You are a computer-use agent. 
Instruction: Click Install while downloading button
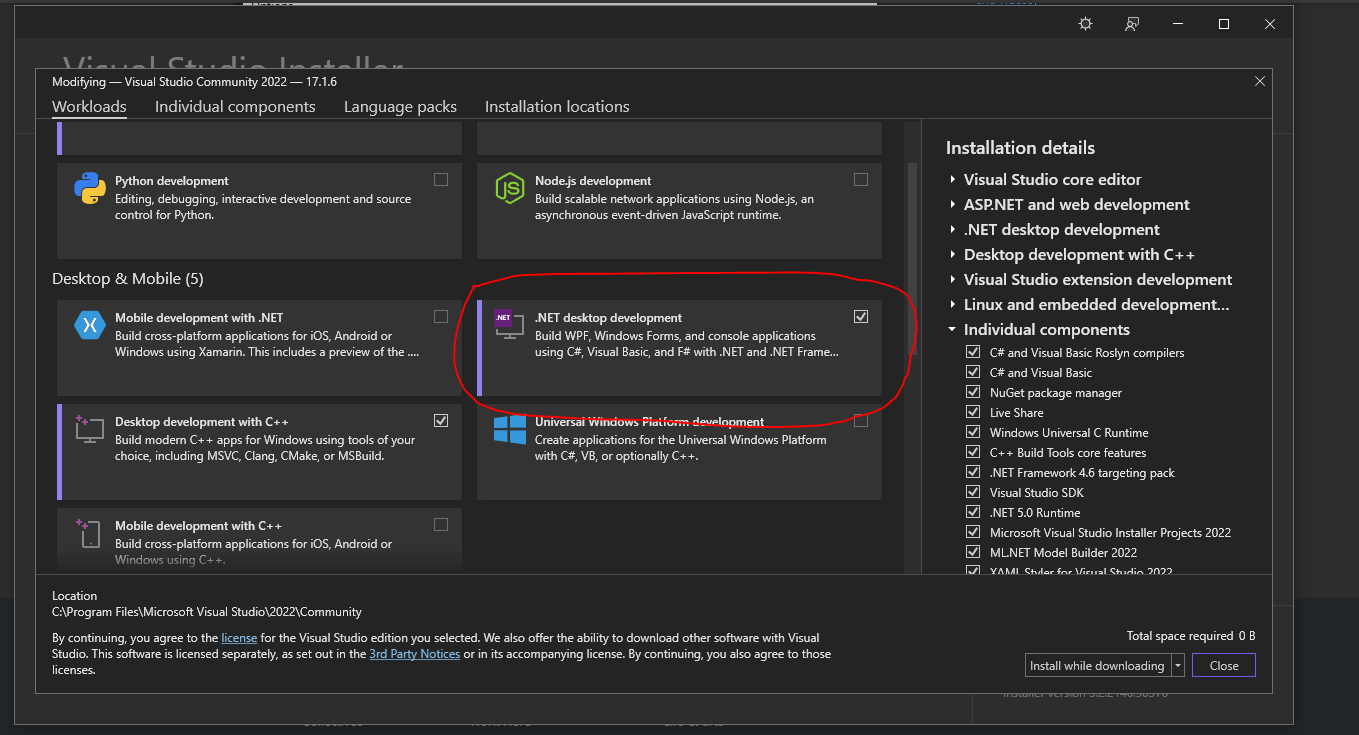pos(1098,665)
